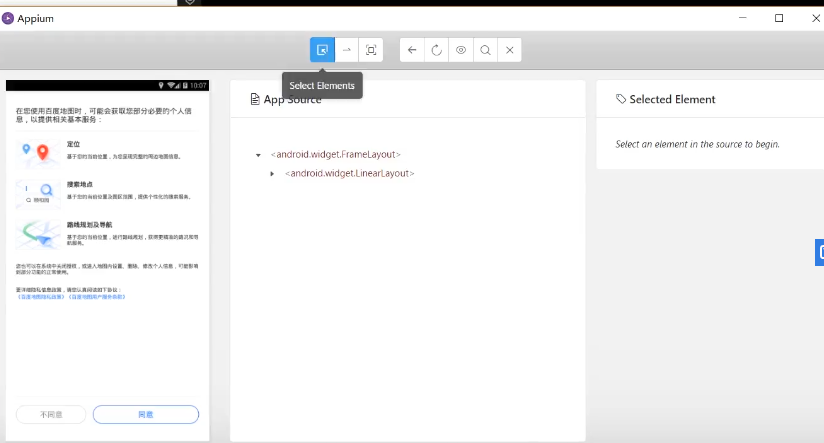The height and width of the screenshot is (443, 824).
Task: Choose the Tap By Coordinates tool
Action: click(x=371, y=50)
